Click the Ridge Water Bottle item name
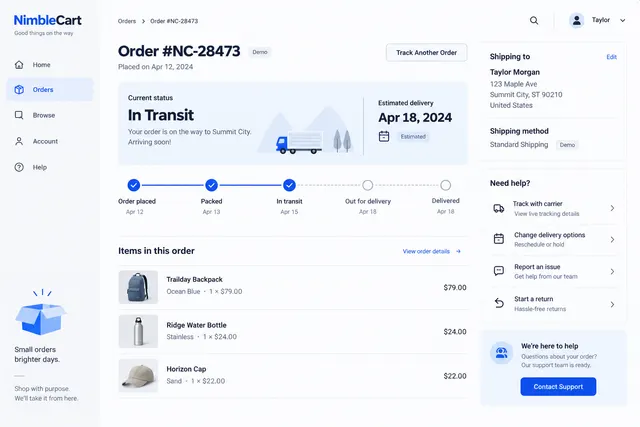 (196, 325)
